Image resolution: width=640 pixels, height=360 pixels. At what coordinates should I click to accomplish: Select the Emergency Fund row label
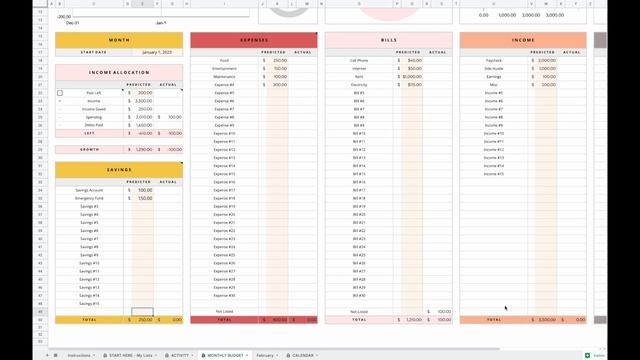pyautogui.click(x=89, y=198)
